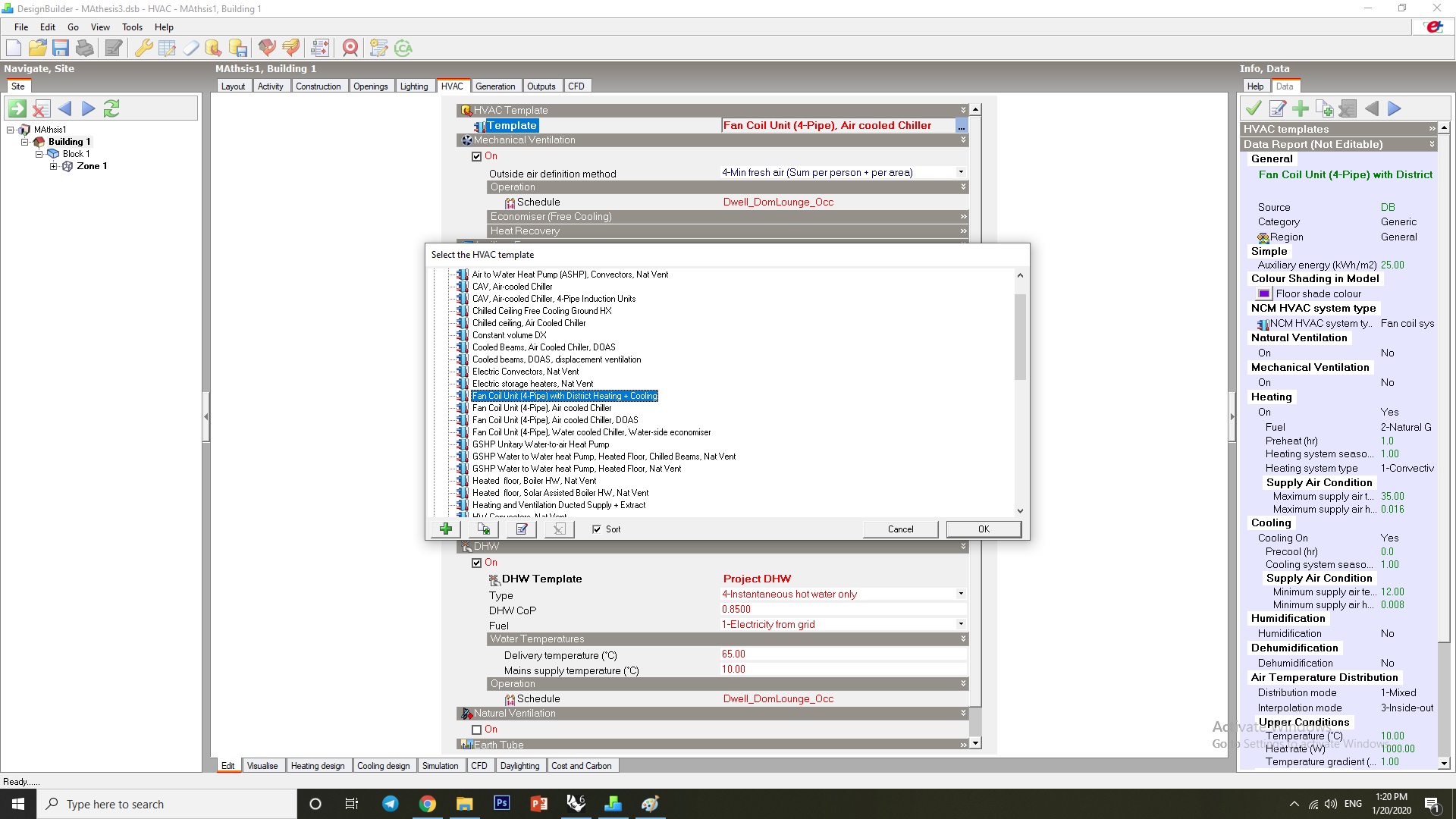This screenshot has width=1456, height=819.
Task: Click the green arrow in Navigate panel
Action: click(17, 108)
